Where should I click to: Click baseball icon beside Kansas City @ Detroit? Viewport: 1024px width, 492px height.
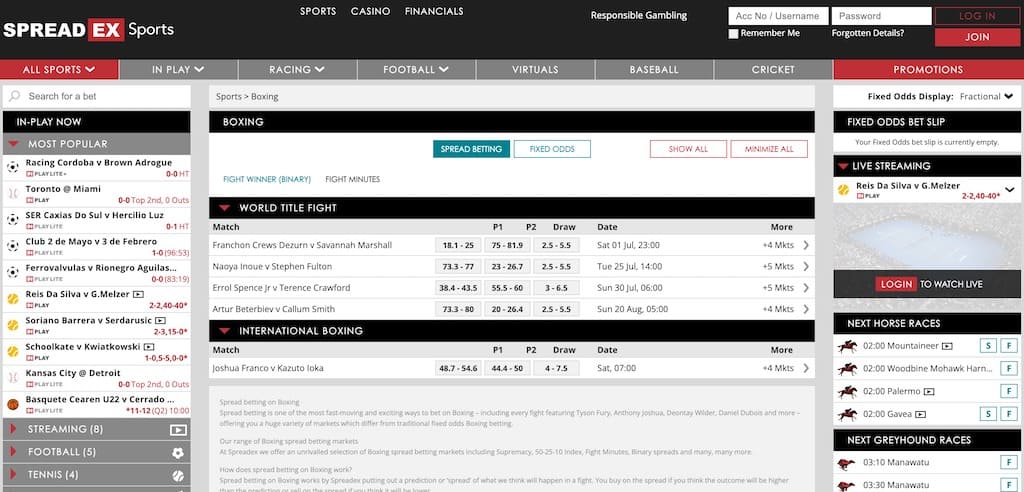click(x=12, y=378)
